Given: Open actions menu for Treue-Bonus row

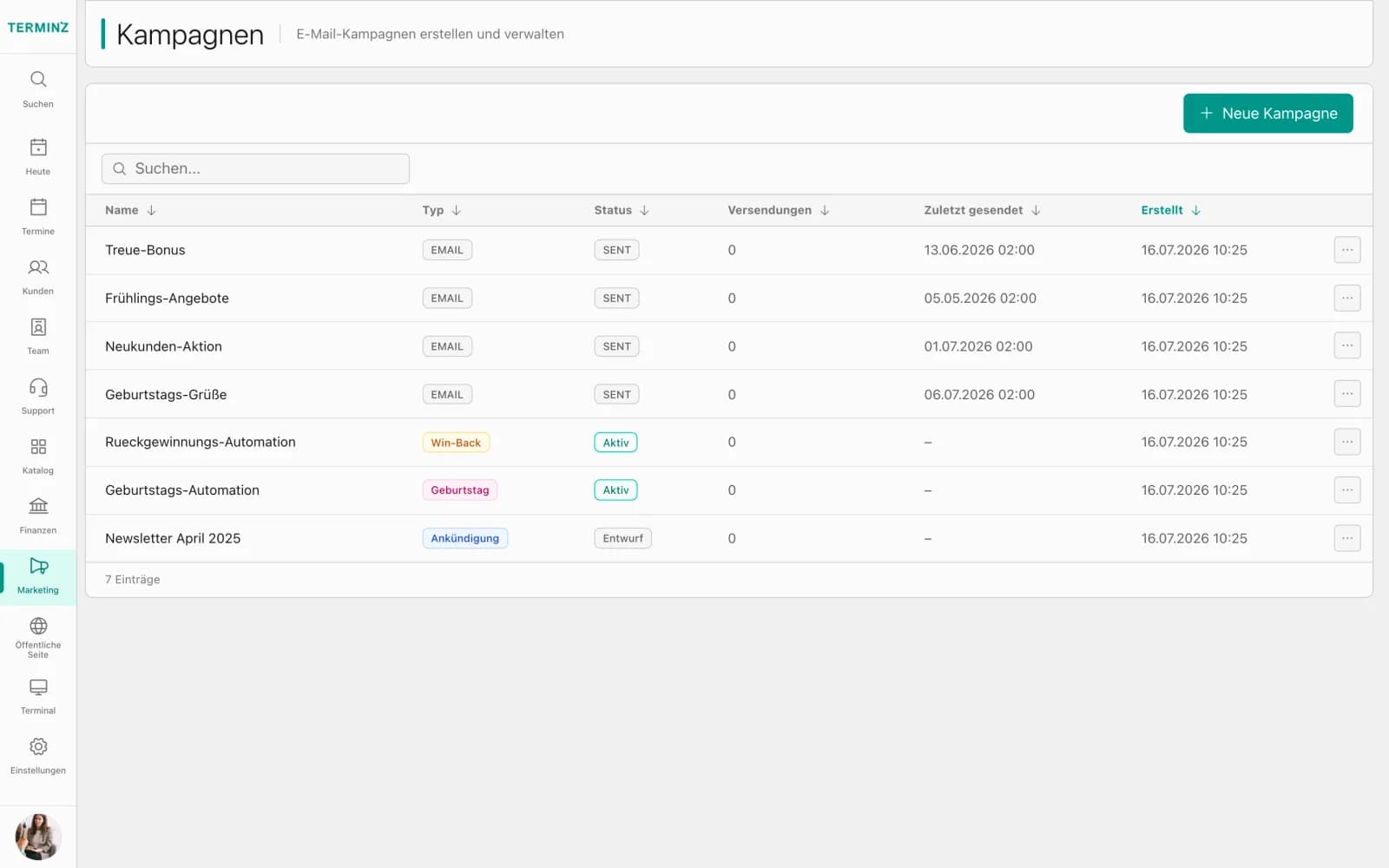Looking at the screenshot, I should click(x=1346, y=250).
